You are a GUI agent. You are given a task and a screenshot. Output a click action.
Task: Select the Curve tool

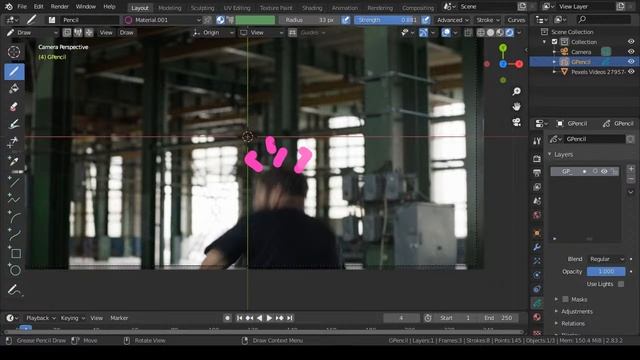(x=14, y=236)
